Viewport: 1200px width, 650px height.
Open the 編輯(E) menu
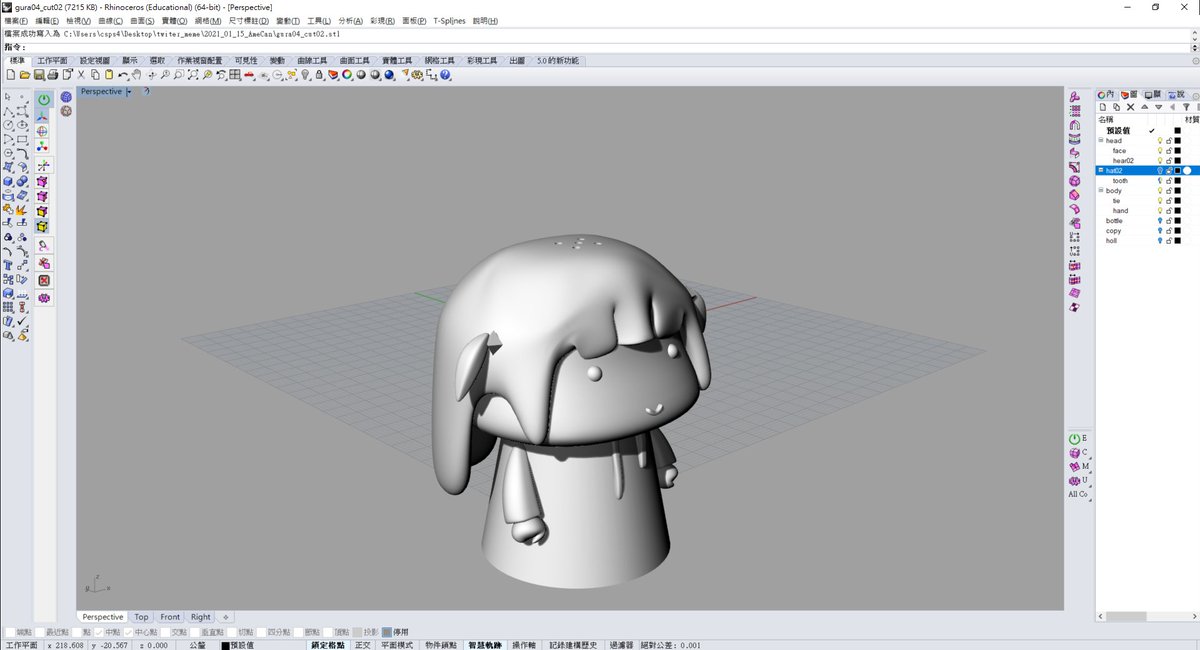coord(47,20)
